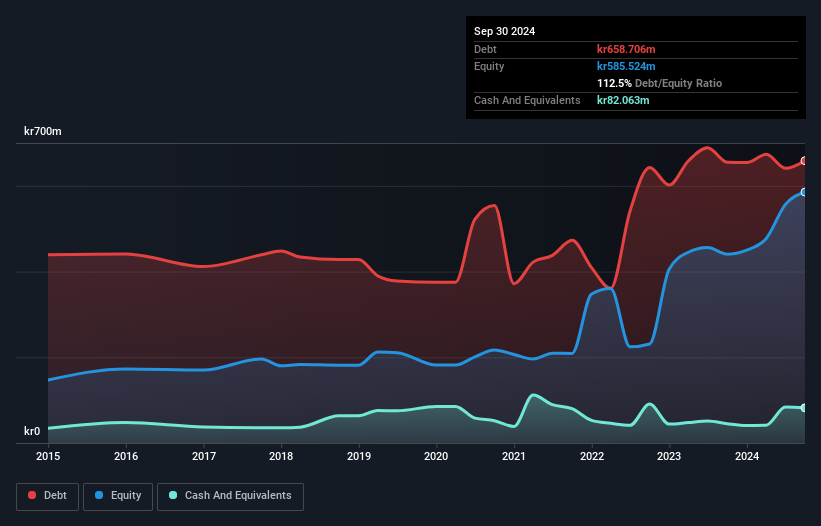The image size is (821, 526).
Task: Click the 2020 x-axis label
Action: coord(436,456)
